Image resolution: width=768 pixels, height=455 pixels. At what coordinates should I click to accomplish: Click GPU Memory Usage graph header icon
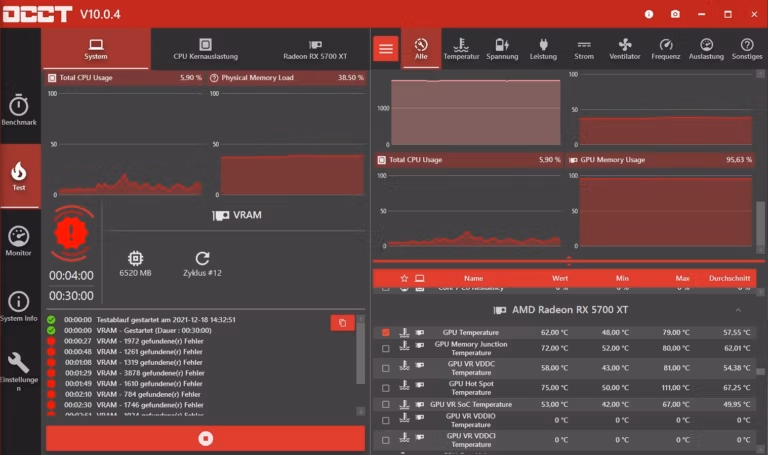pyautogui.click(x=573, y=160)
